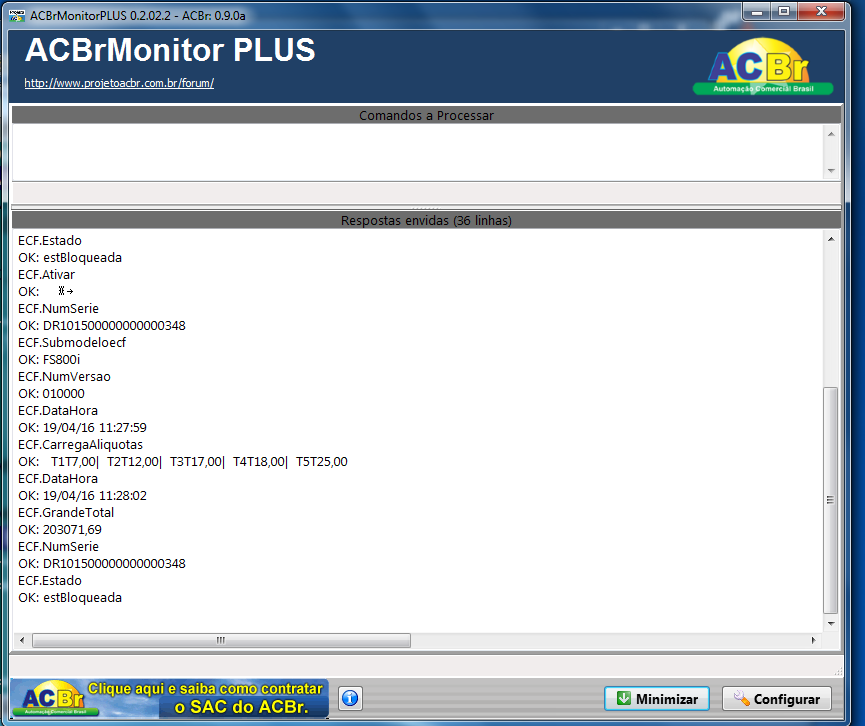Click the Comandos a Processar header
This screenshot has width=865, height=726.
click(426, 115)
